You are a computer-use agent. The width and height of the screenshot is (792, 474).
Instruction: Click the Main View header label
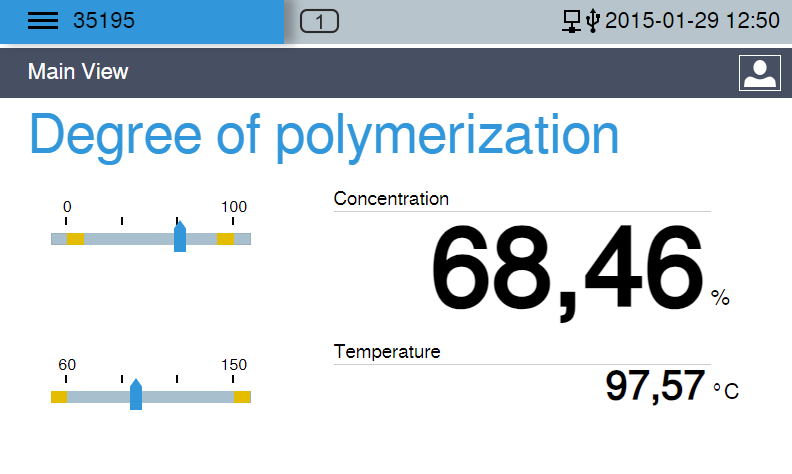[78, 72]
